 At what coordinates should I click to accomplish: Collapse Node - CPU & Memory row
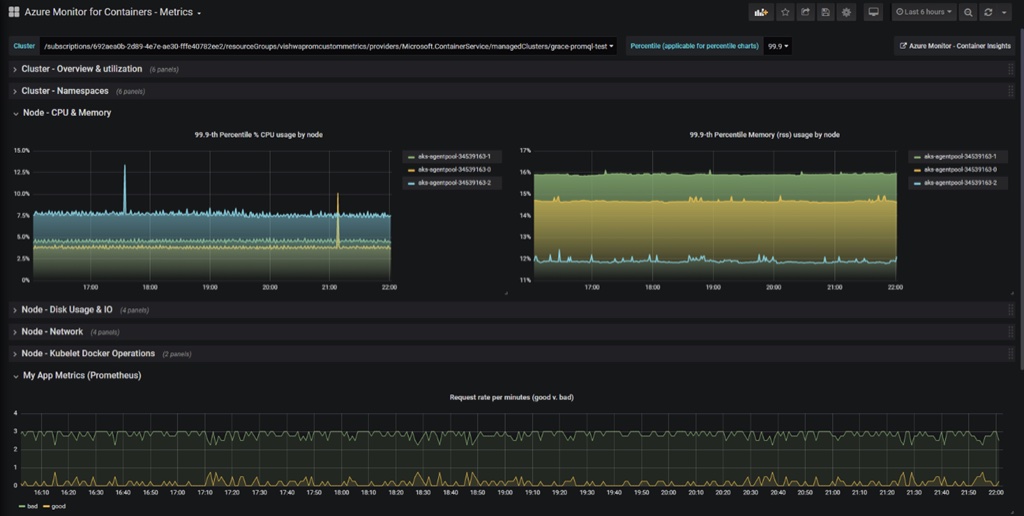pos(67,112)
